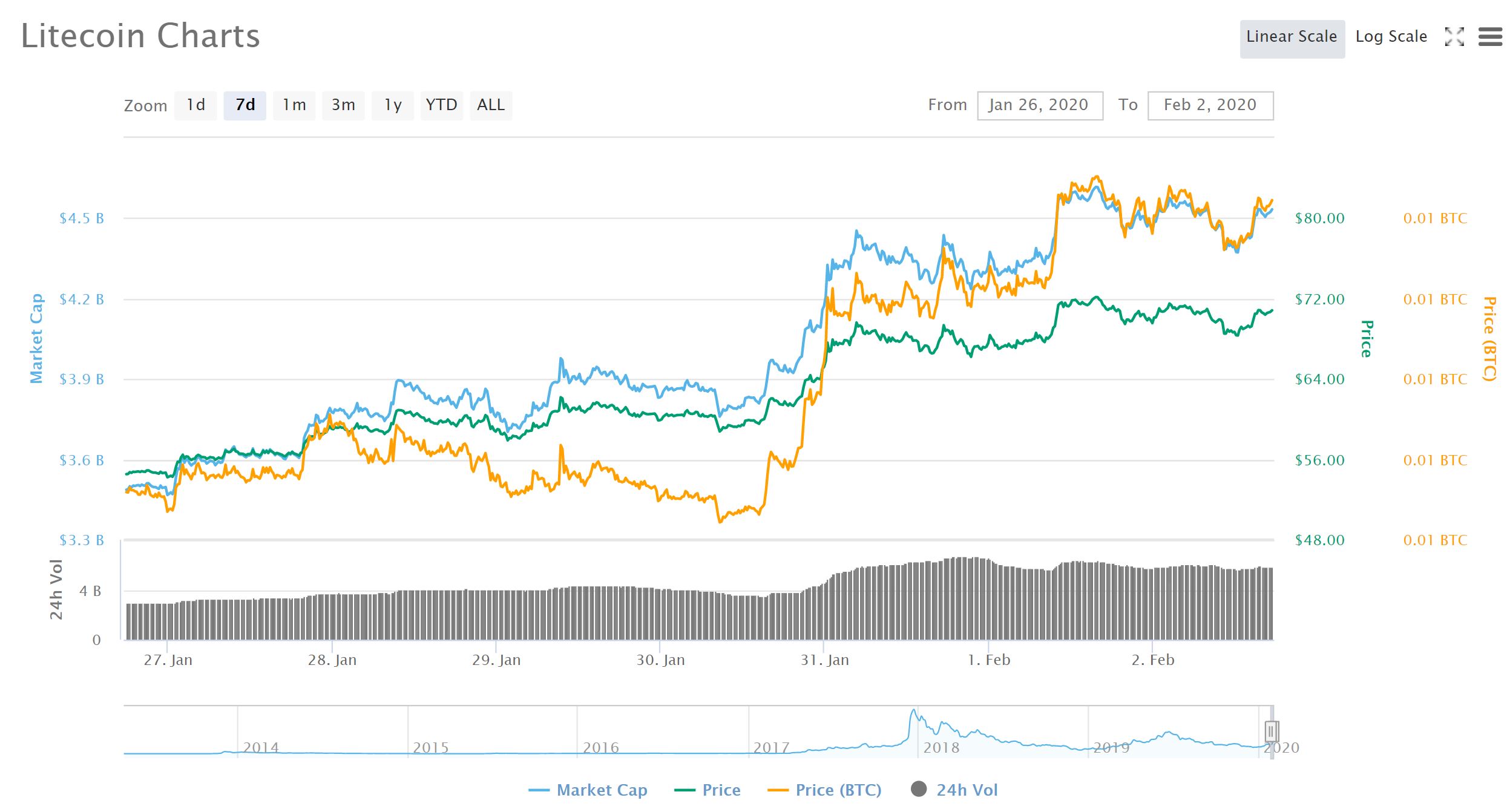The width and height of the screenshot is (1507, 812).
Task: Toggle fullscreen chart view icon
Action: tap(1454, 37)
